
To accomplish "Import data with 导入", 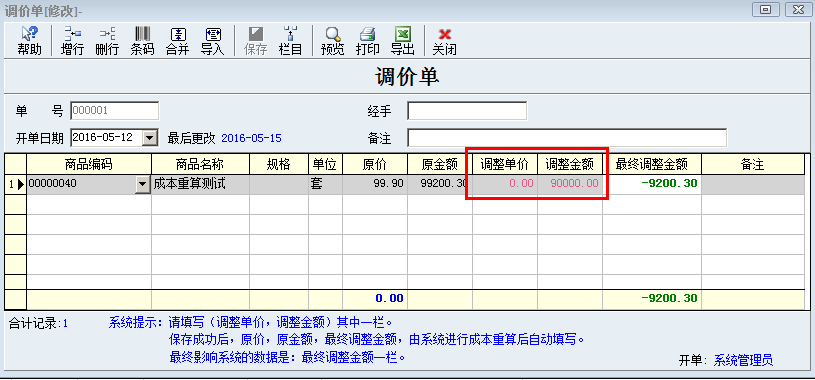I will [213, 41].
